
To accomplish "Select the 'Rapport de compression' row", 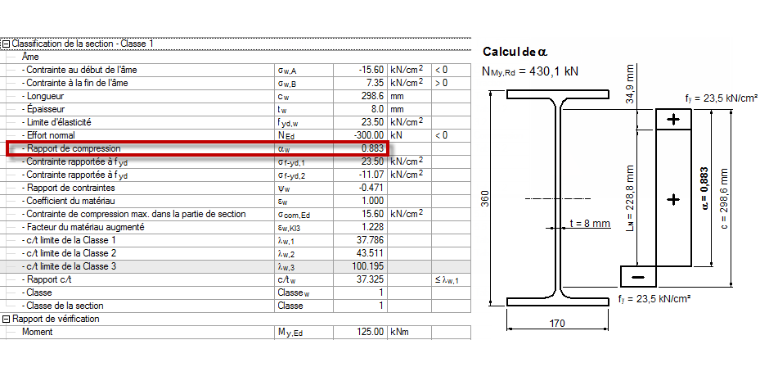I will tap(236, 148).
